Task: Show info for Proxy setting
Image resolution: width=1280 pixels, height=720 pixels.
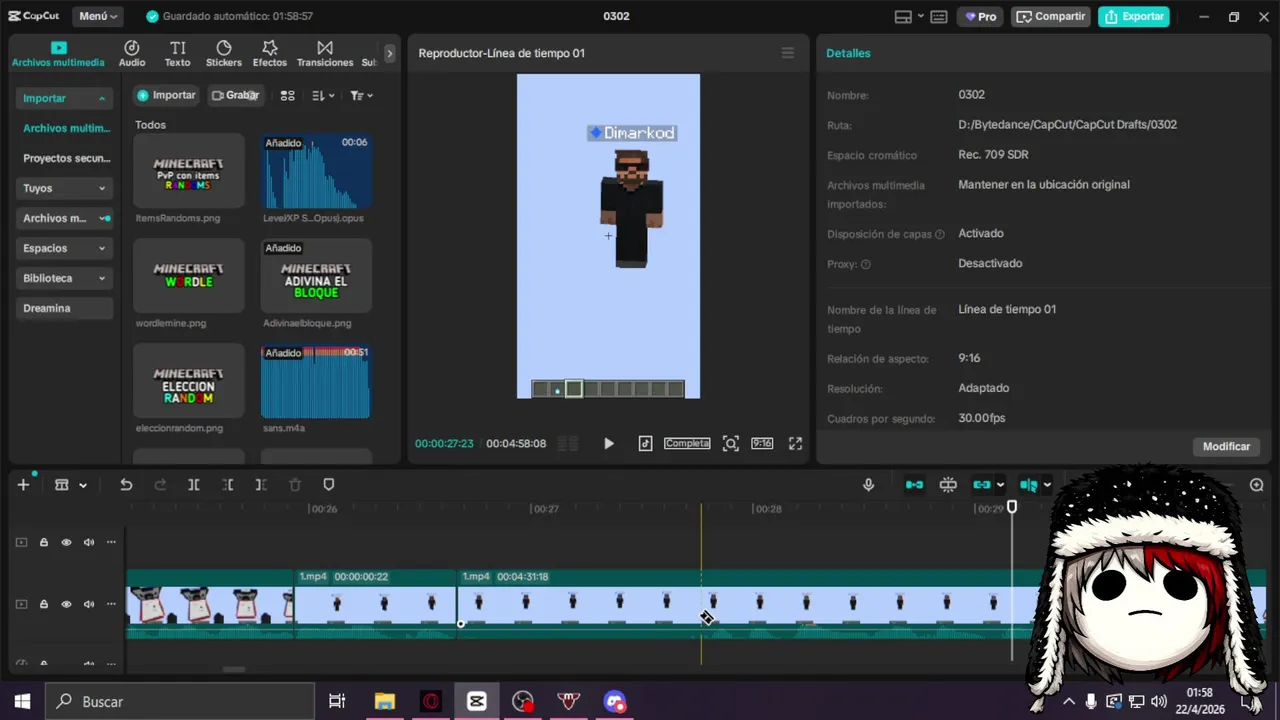Action: [x=866, y=264]
